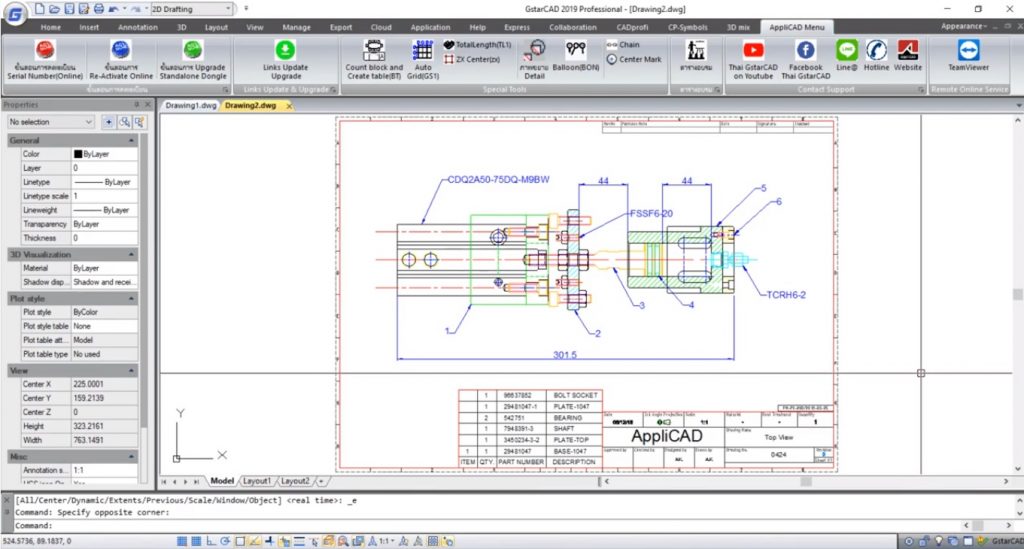Select the Center Mark tool
Screen dimensions: 1024x549
click(633, 59)
